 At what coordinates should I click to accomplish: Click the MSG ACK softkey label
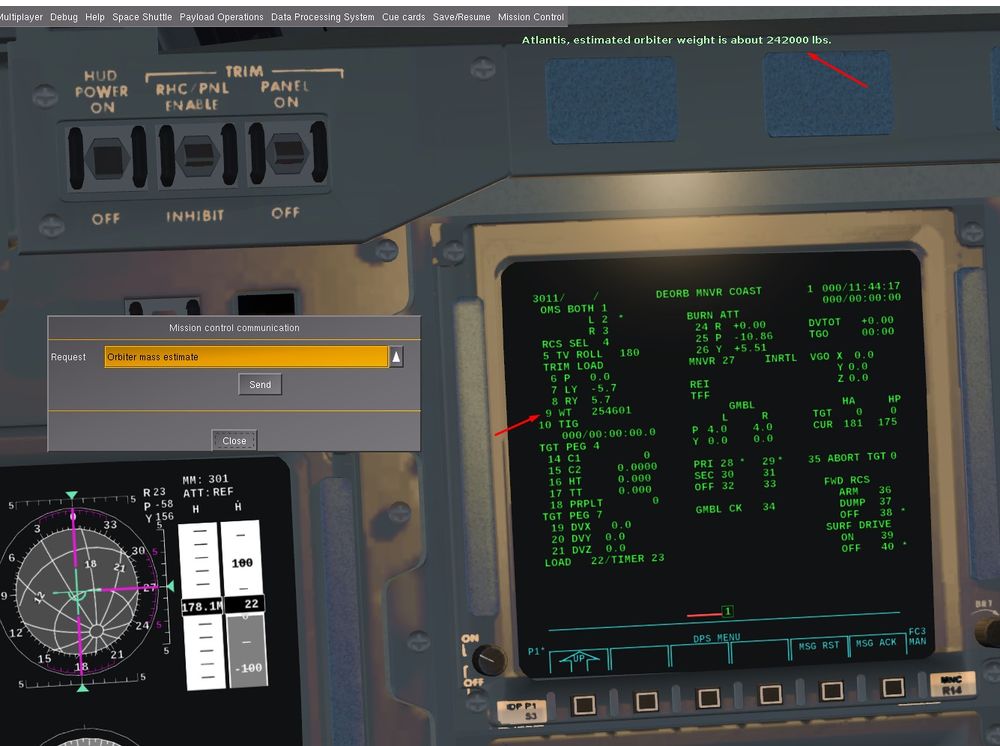876,643
